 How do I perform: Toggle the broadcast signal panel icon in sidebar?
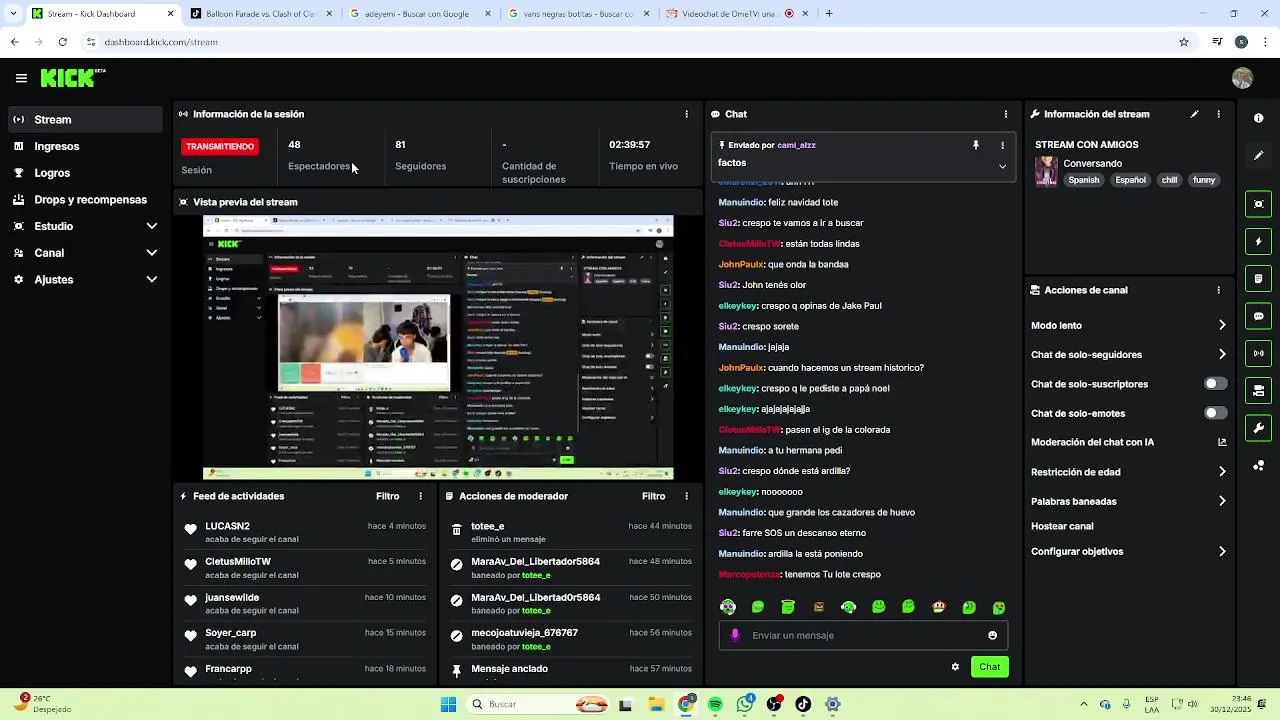[x=1258, y=353]
